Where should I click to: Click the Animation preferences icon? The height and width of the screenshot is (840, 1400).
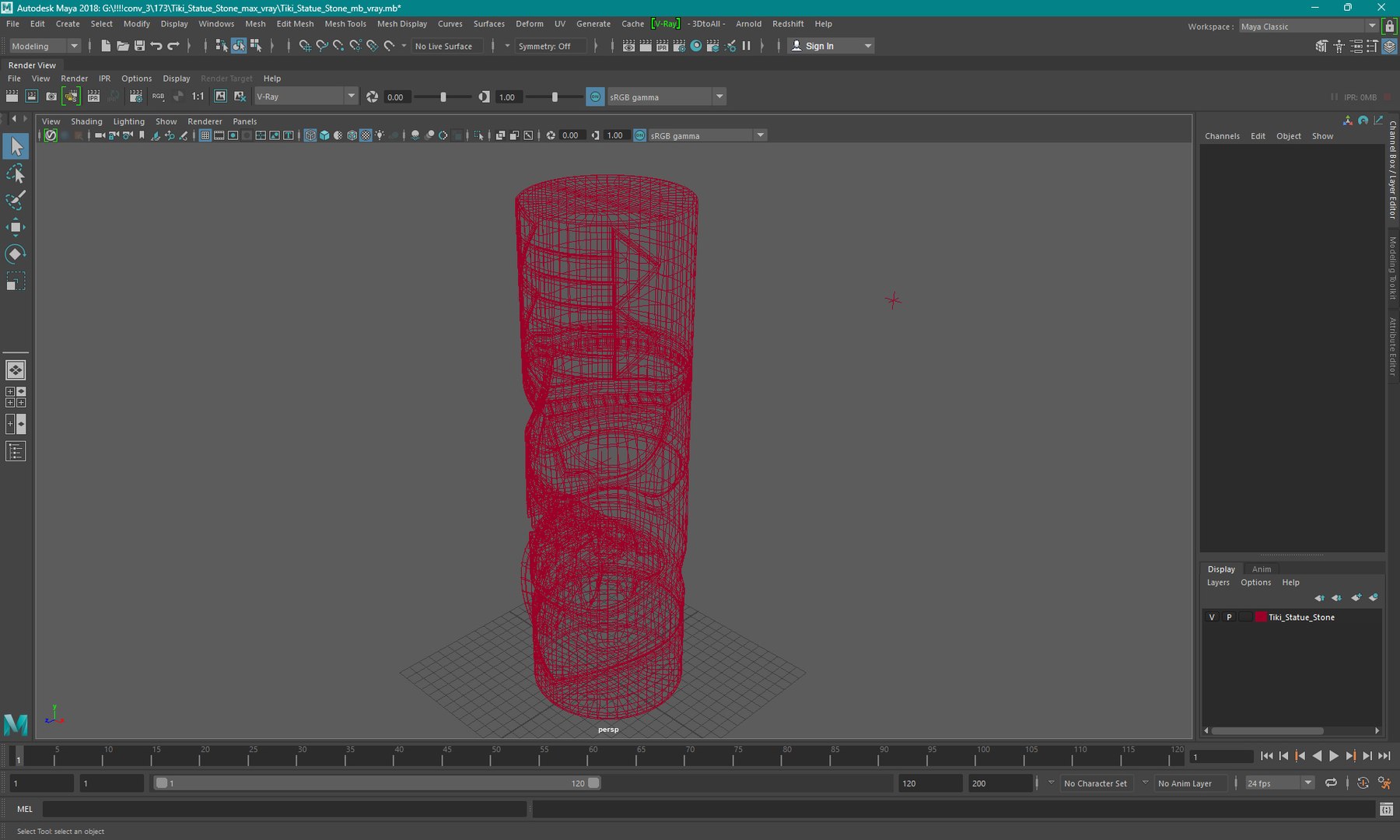[x=1384, y=783]
